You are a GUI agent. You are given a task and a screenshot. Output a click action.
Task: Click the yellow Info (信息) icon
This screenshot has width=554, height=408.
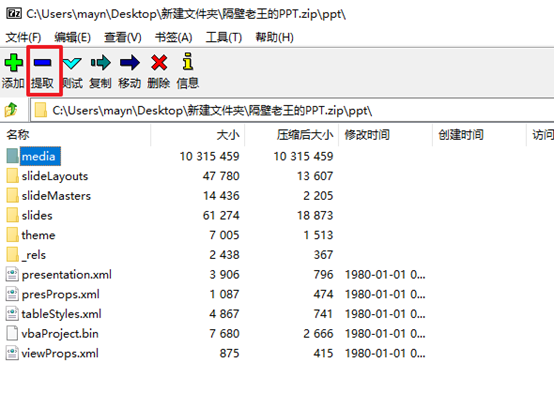(188, 61)
